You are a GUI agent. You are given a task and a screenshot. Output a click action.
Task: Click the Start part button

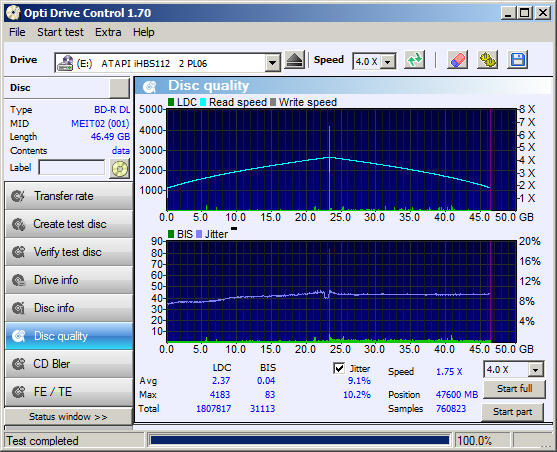pos(513,412)
